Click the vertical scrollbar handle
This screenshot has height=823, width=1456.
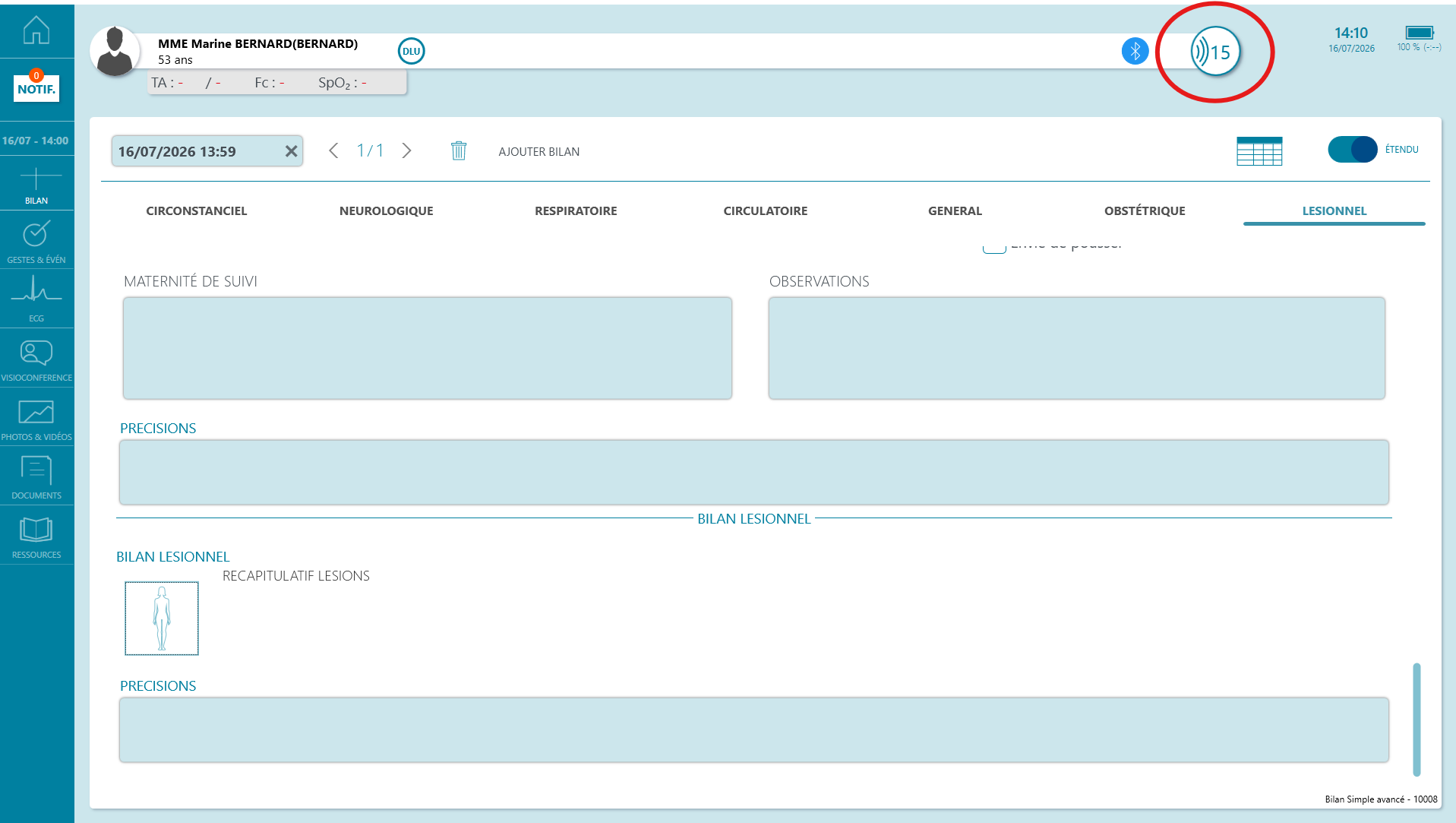point(1417,720)
